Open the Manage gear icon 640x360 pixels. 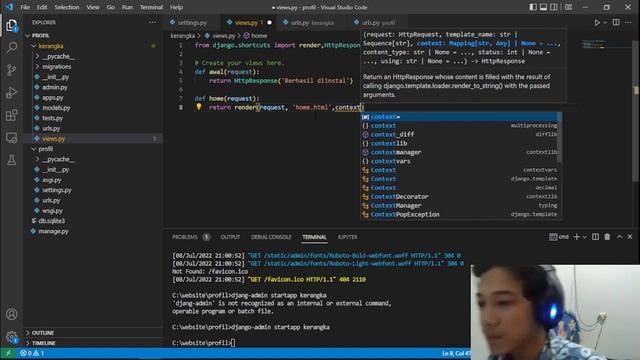tap(11, 336)
